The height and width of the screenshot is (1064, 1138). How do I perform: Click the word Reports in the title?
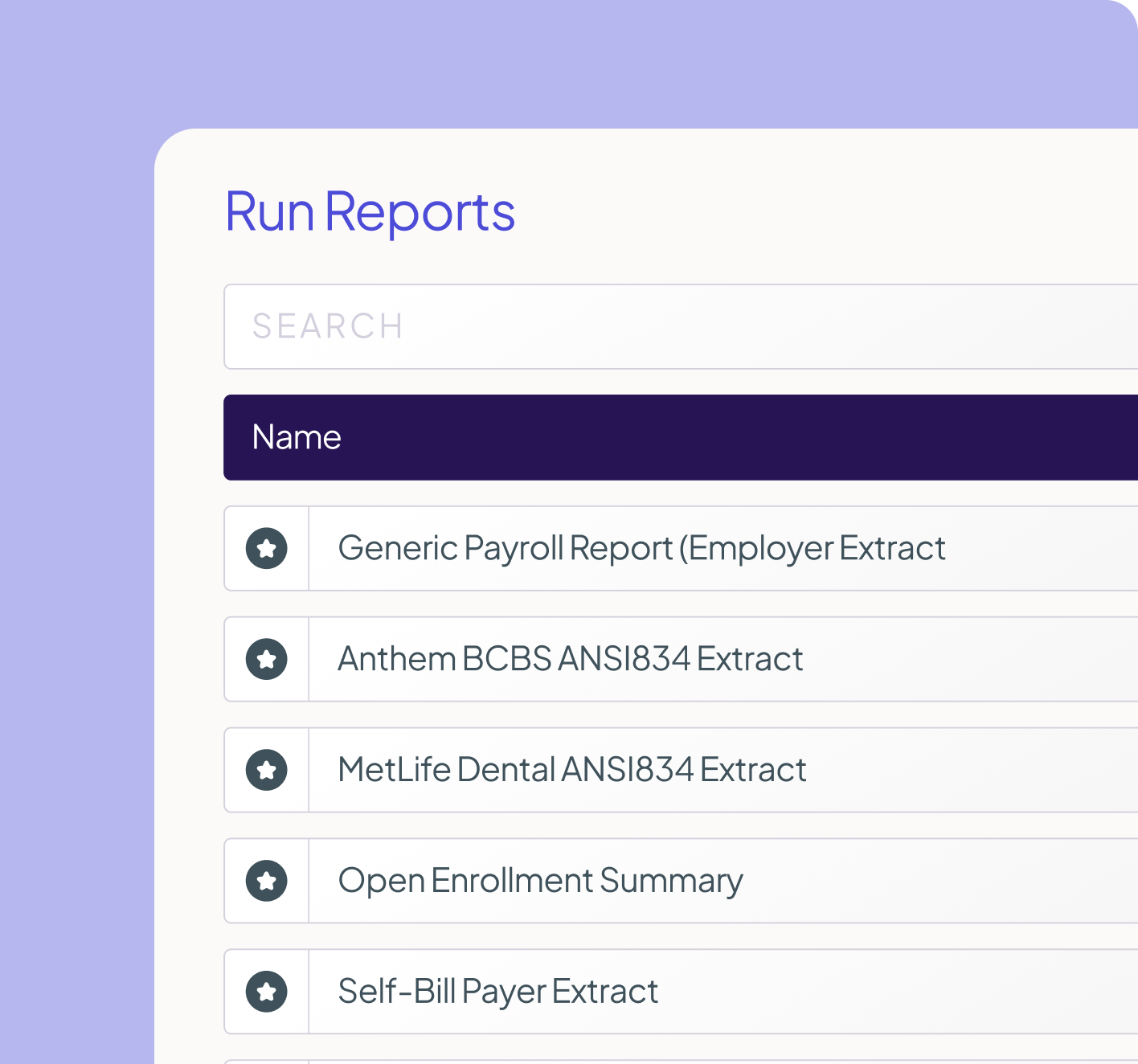click(420, 212)
